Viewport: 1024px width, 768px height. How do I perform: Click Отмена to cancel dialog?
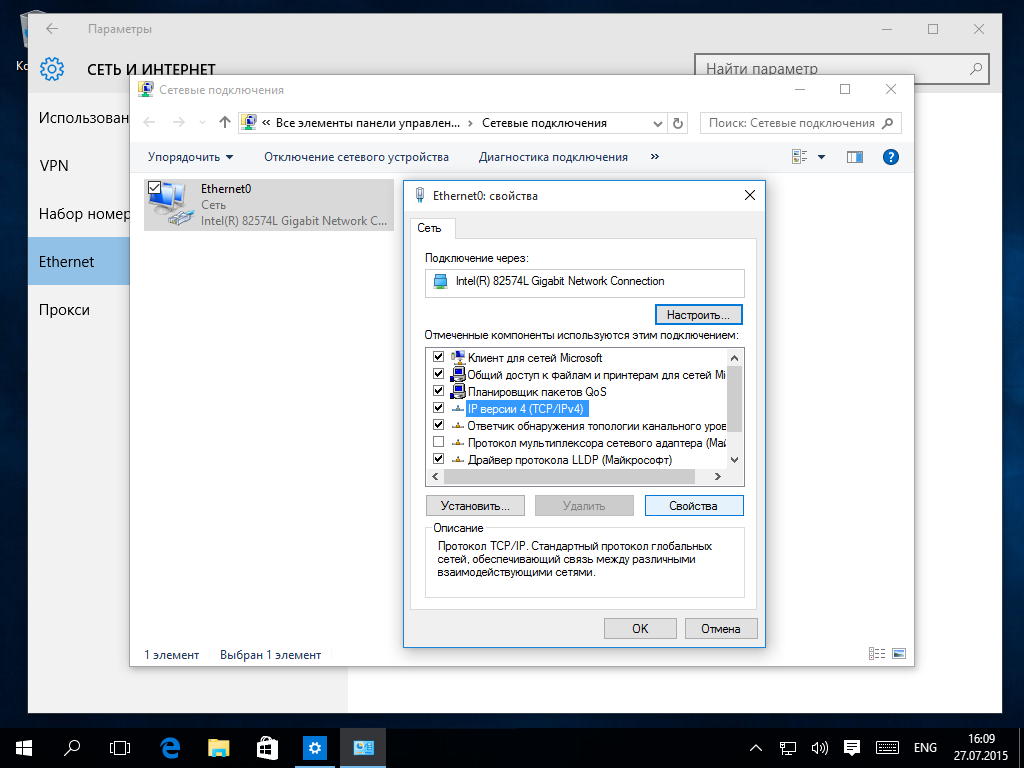tap(721, 628)
